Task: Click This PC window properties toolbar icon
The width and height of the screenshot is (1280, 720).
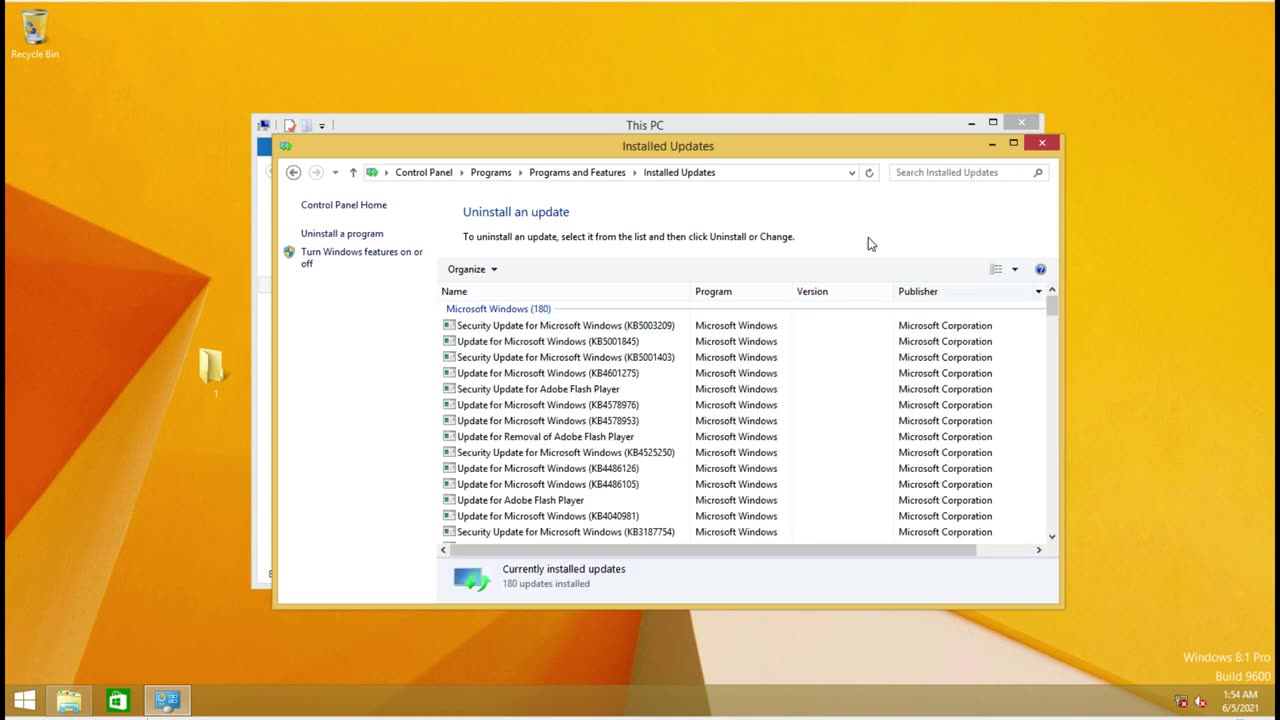Action: pyautogui.click(x=289, y=125)
